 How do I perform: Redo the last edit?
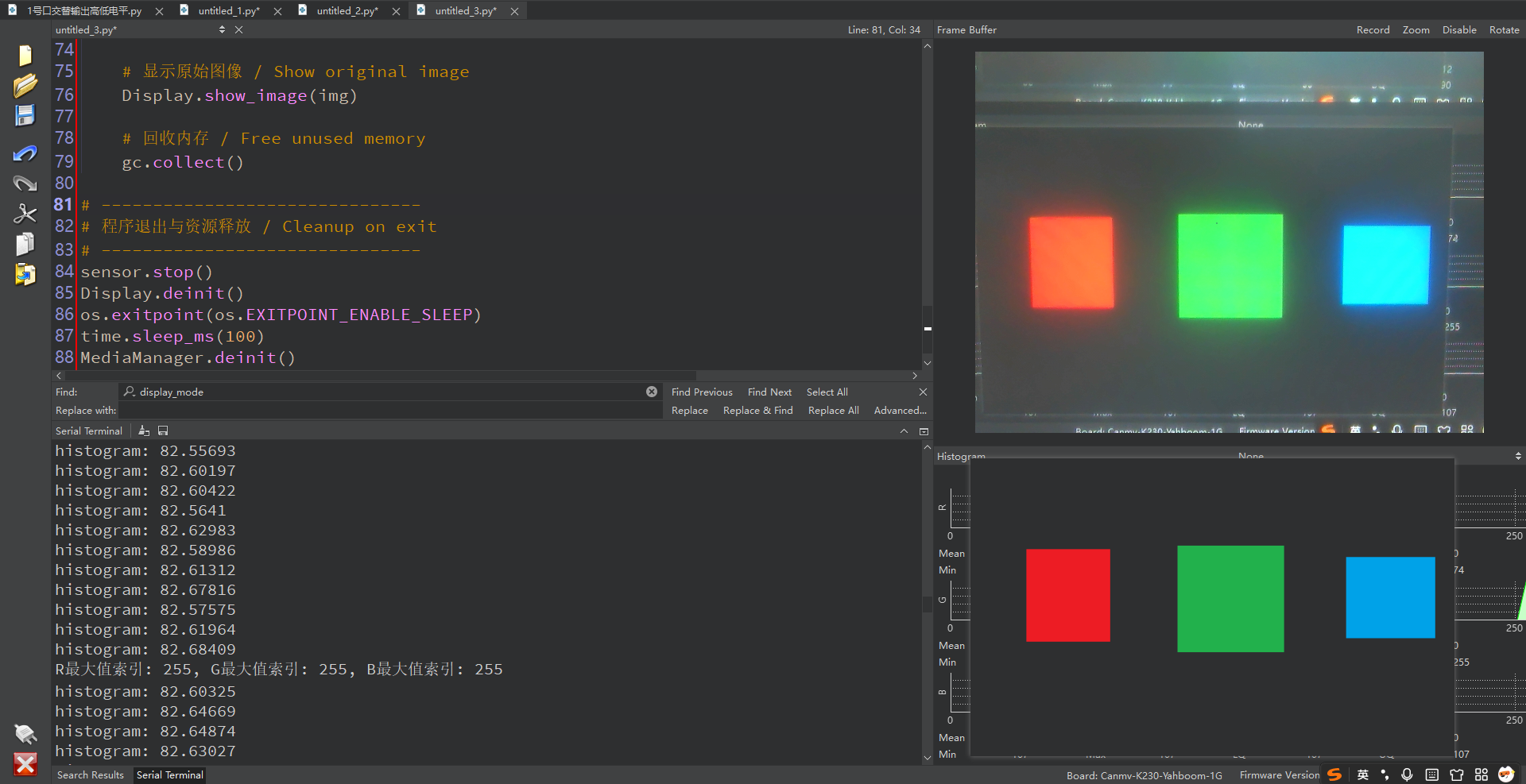coord(25,183)
